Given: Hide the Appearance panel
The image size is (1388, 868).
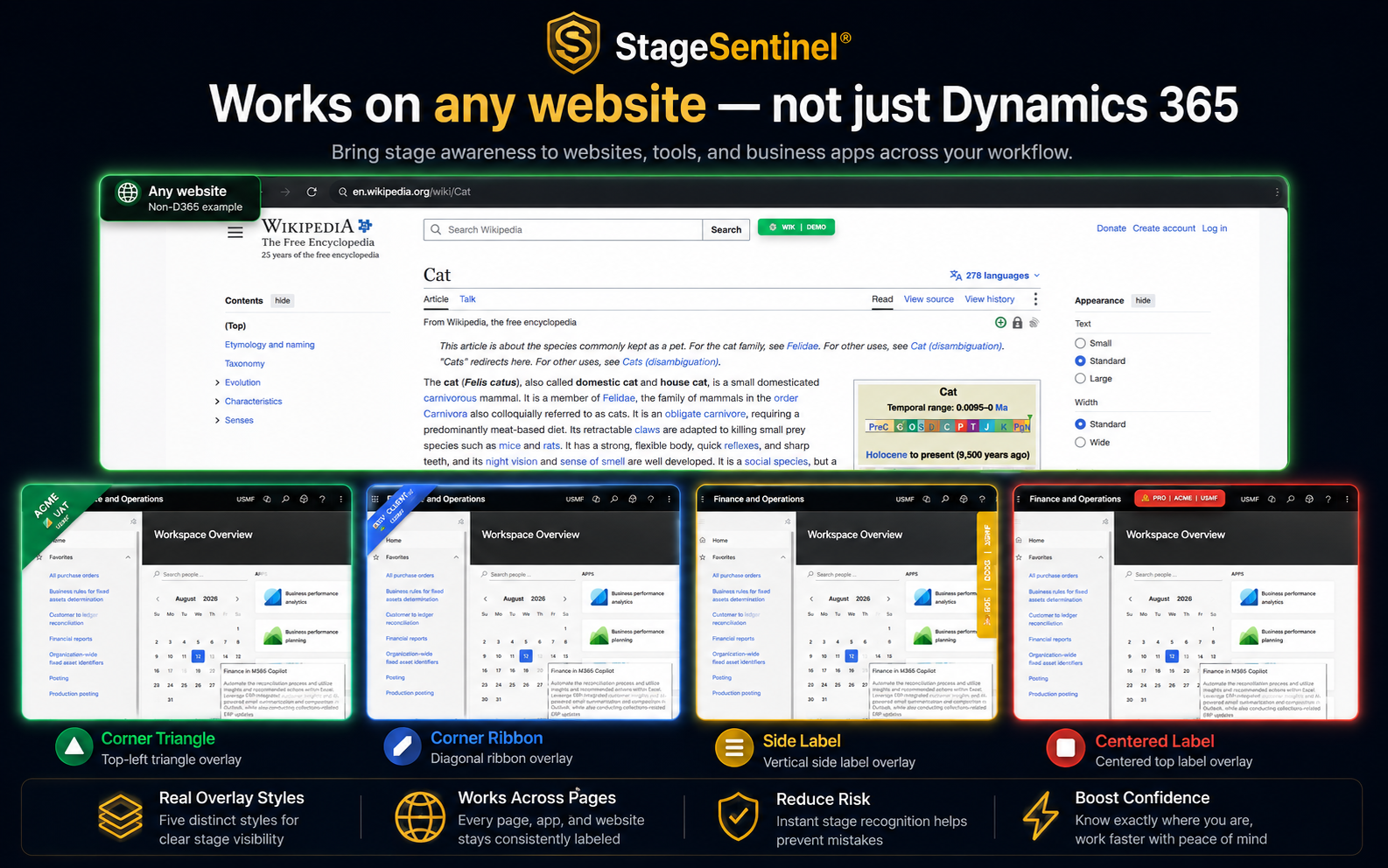Looking at the screenshot, I should (1143, 300).
